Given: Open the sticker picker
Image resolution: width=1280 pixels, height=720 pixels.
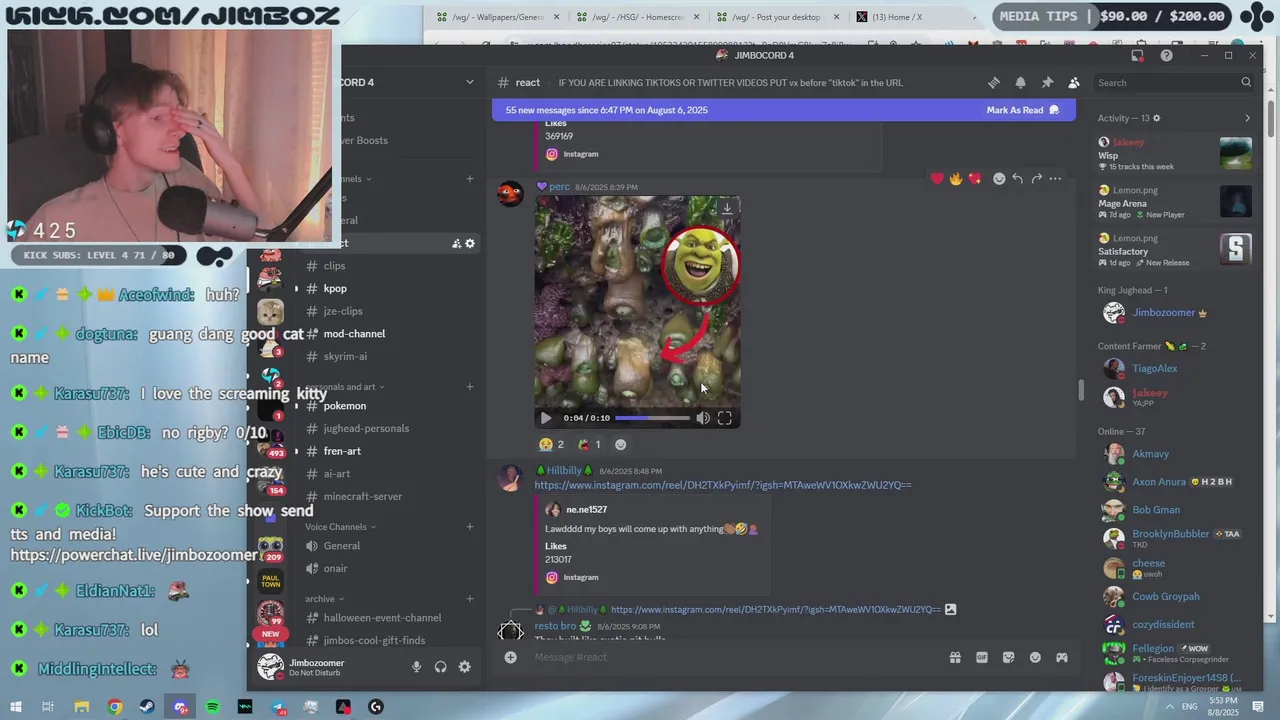Looking at the screenshot, I should 1008,657.
